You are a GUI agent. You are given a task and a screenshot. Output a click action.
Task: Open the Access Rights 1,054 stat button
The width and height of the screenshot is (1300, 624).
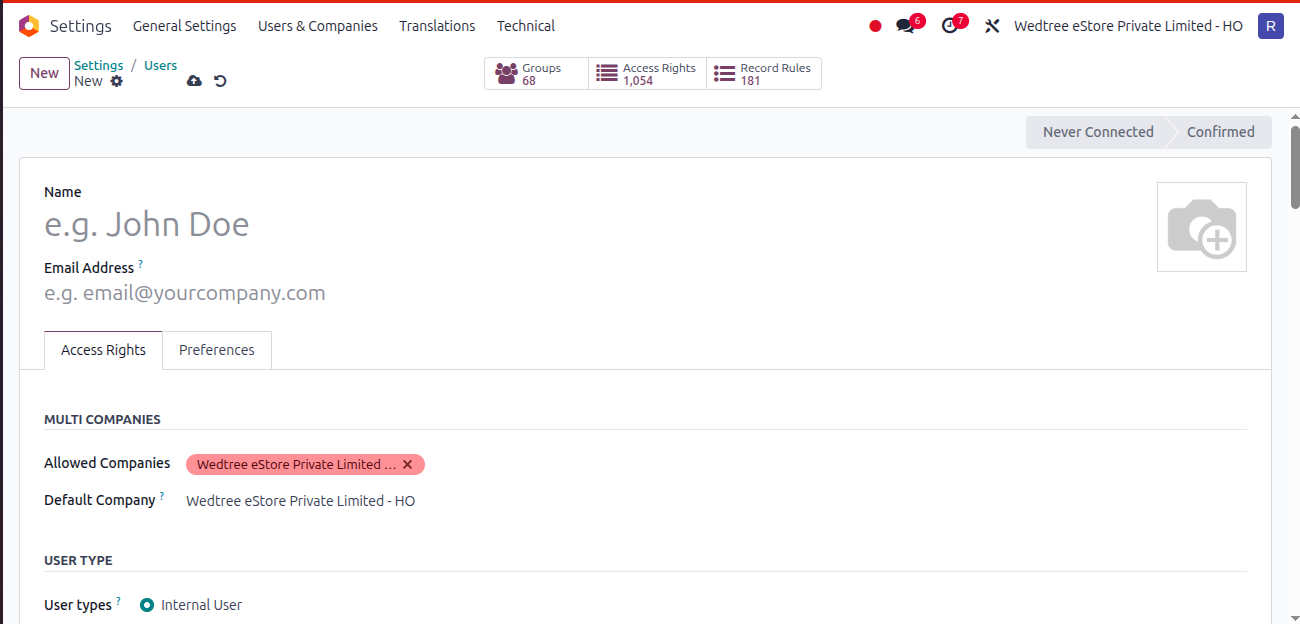click(x=648, y=74)
